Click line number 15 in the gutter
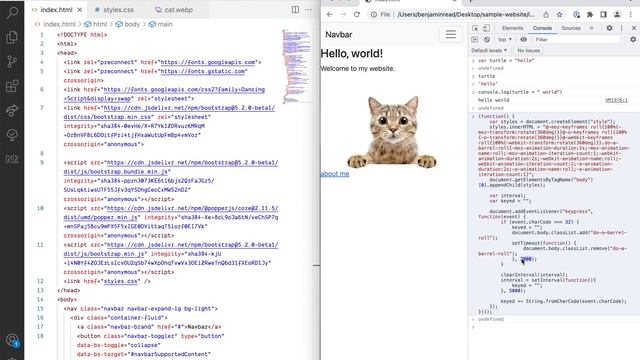The width and height of the screenshot is (640, 360). (40, 309)
